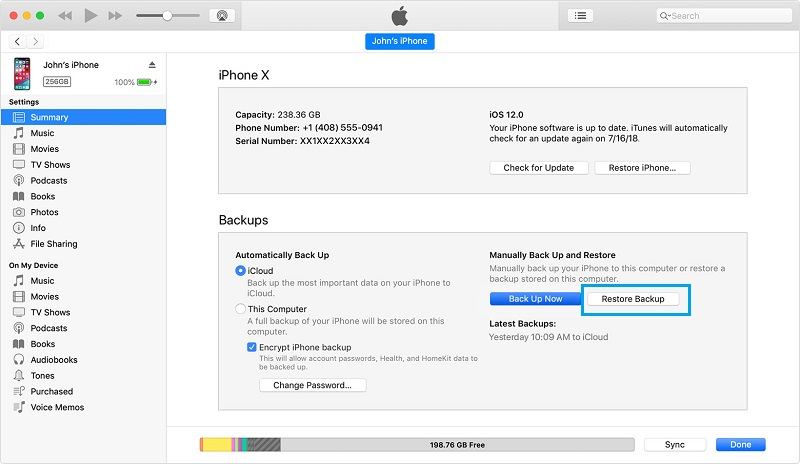Select the John's iPhone tab button
The image size is (800, 464).
tap(399, 41)
